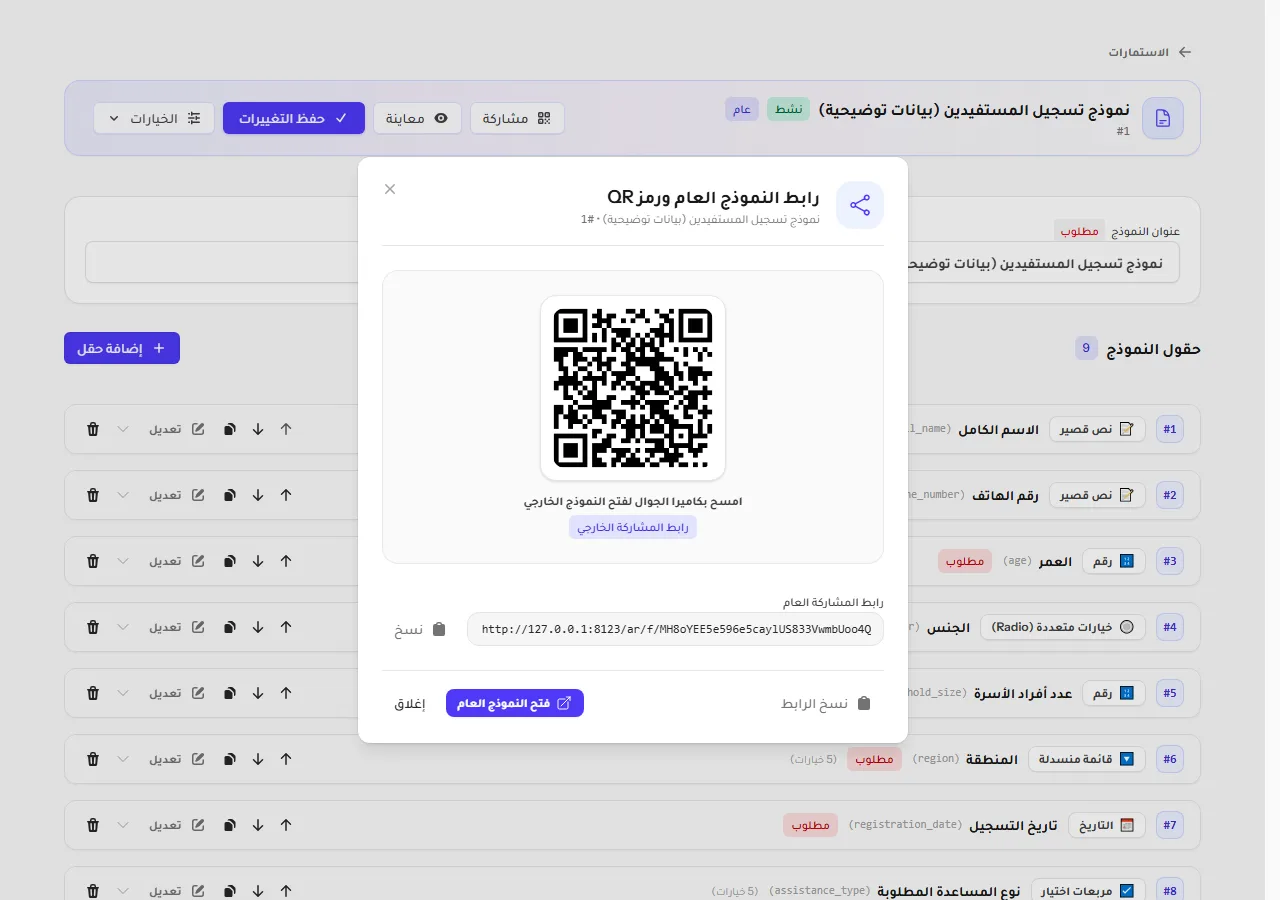
Task: Move the المنطقة field up
Action: click(x=286, y=759)
